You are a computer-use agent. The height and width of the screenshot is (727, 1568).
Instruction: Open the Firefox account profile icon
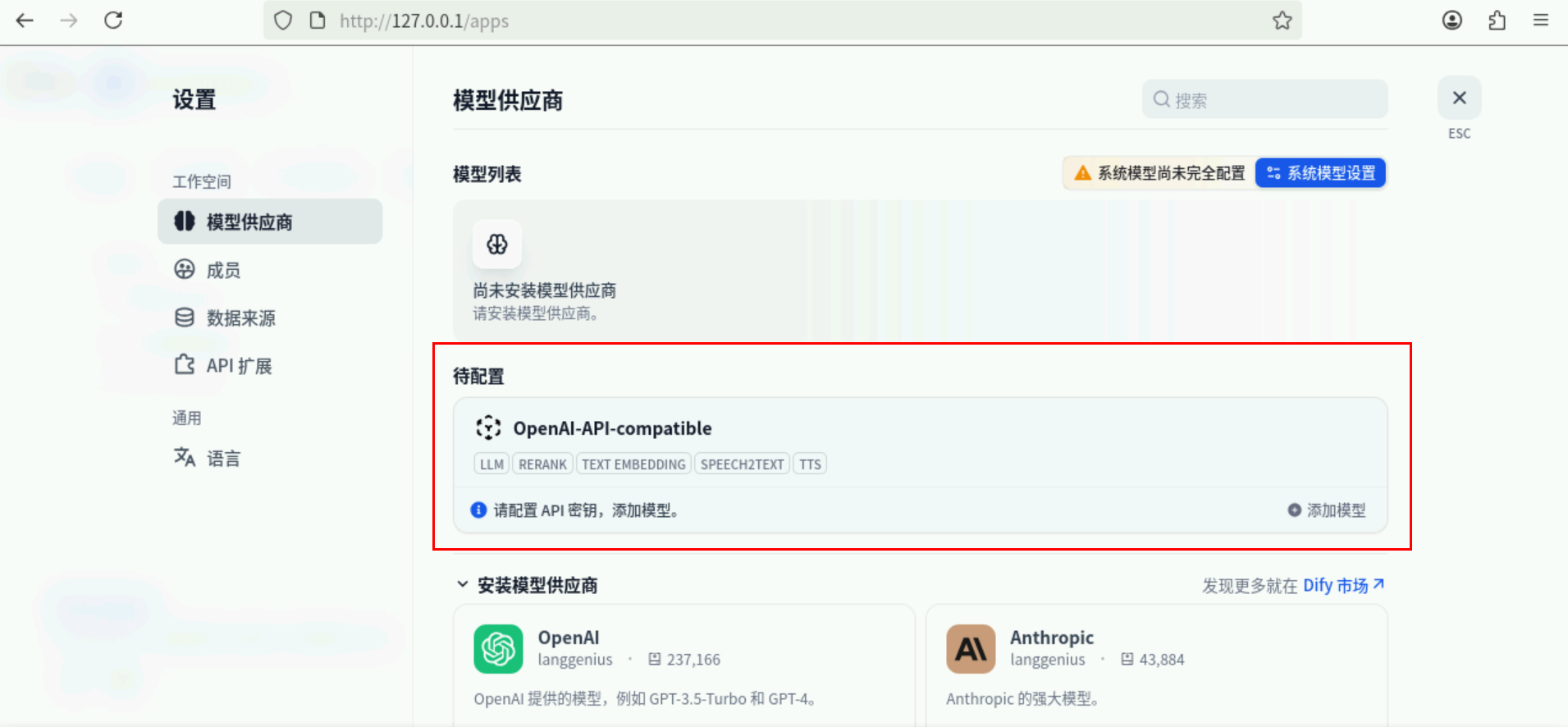click(x=1451, y=21)
